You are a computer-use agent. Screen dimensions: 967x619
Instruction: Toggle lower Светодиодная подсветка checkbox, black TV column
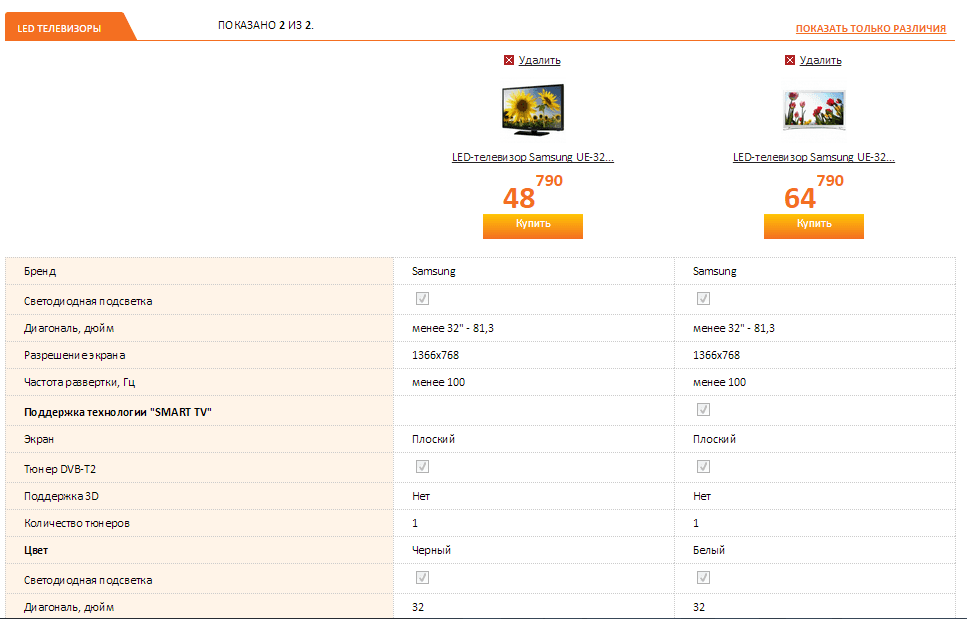coord(422,577)
